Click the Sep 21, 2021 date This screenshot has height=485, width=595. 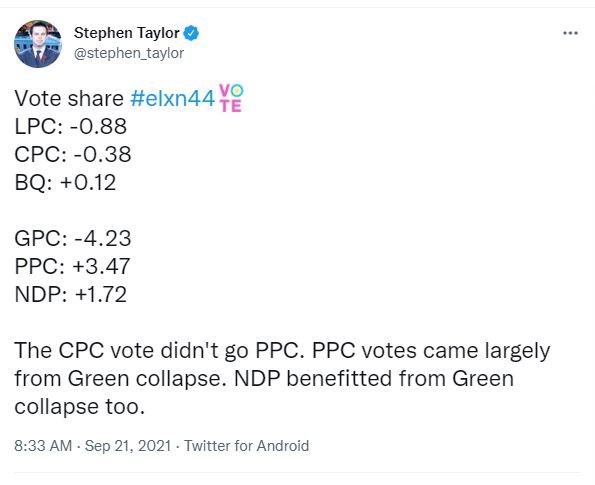click(128, 446)
